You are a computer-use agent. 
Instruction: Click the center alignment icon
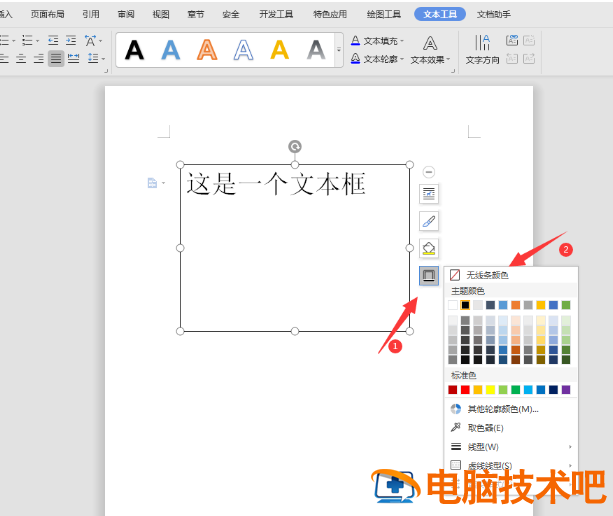pos(21,59)
